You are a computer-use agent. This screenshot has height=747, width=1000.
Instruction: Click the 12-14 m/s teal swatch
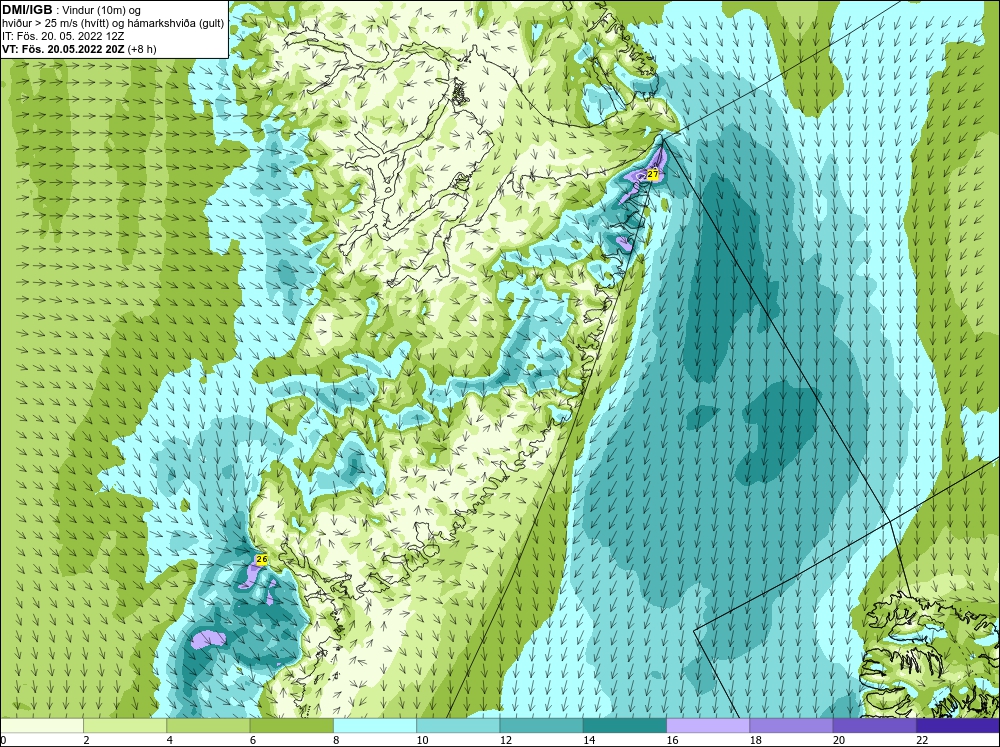[x=541, y=726]
